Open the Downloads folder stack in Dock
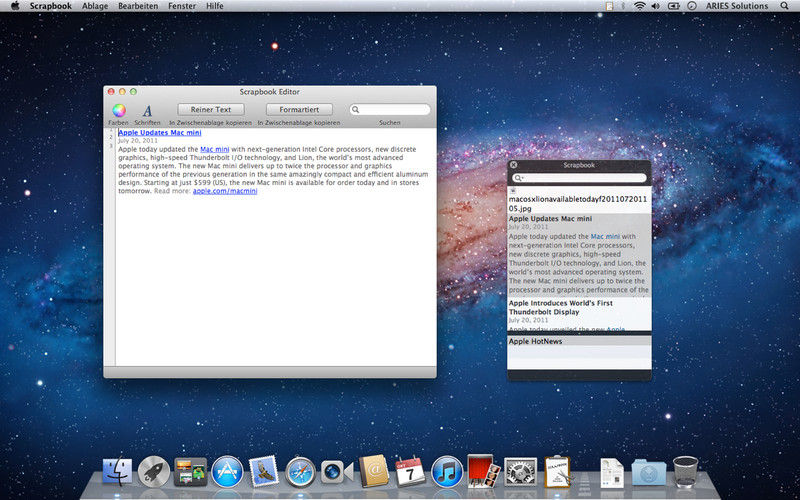This screenshot has height=500, width=800. [x=648, y=472]
